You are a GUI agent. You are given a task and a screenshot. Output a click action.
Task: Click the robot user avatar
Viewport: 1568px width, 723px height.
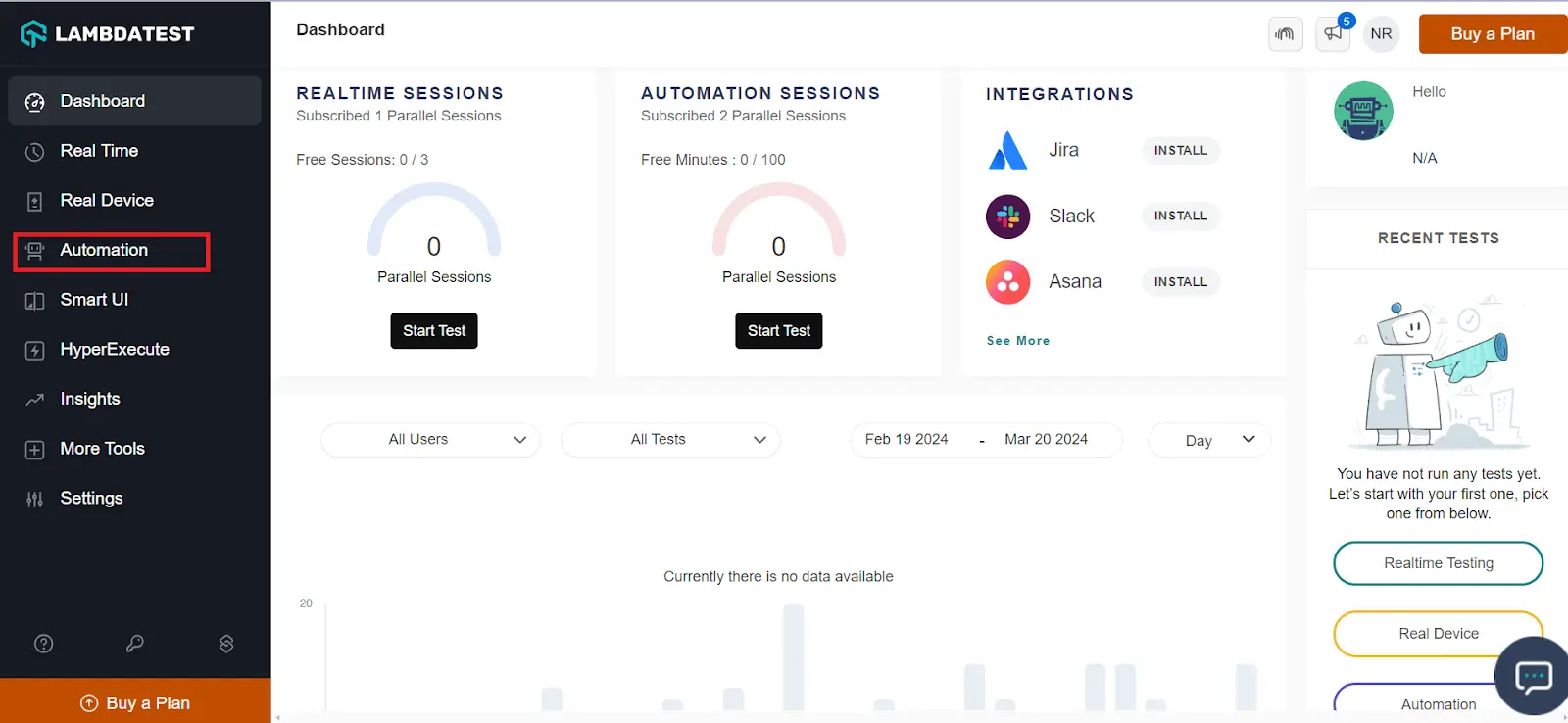tap(1363, 111)
